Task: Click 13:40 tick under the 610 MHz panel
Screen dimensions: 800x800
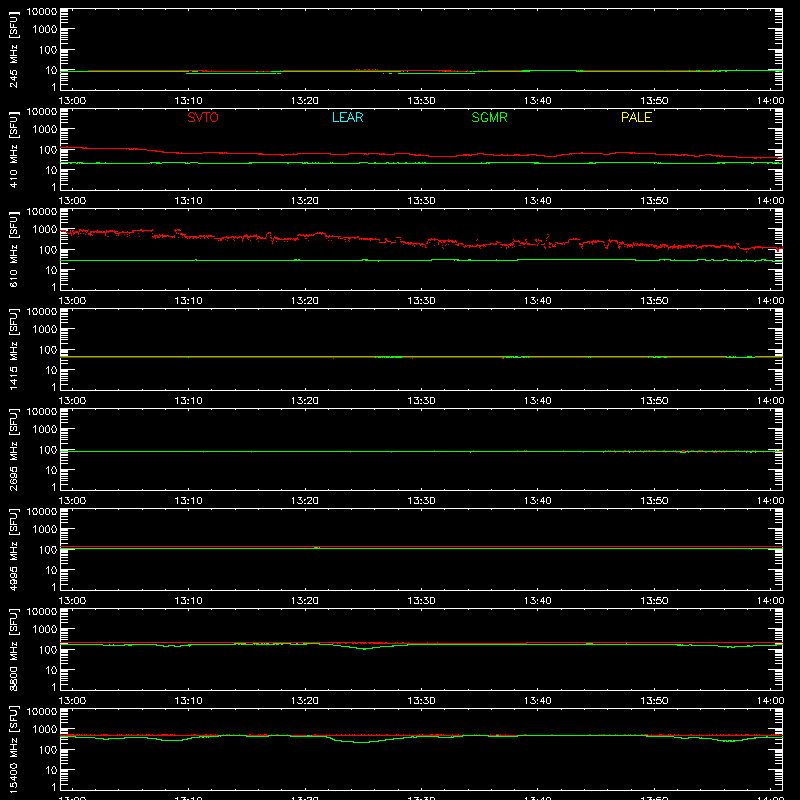Action: [x=537, y=301]
